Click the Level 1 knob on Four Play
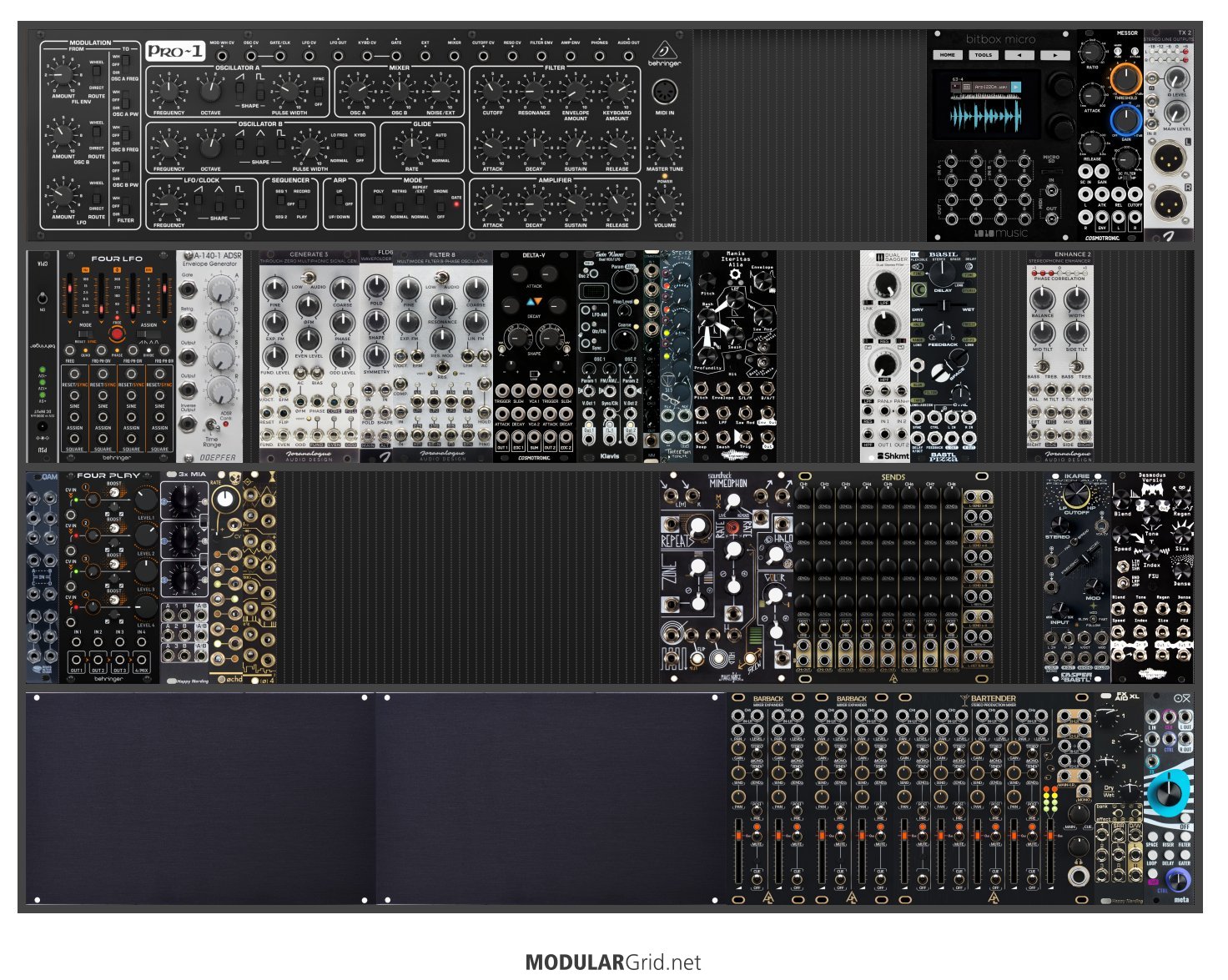The height and width of the screenshot is (980, 1228). pos(146,500)
